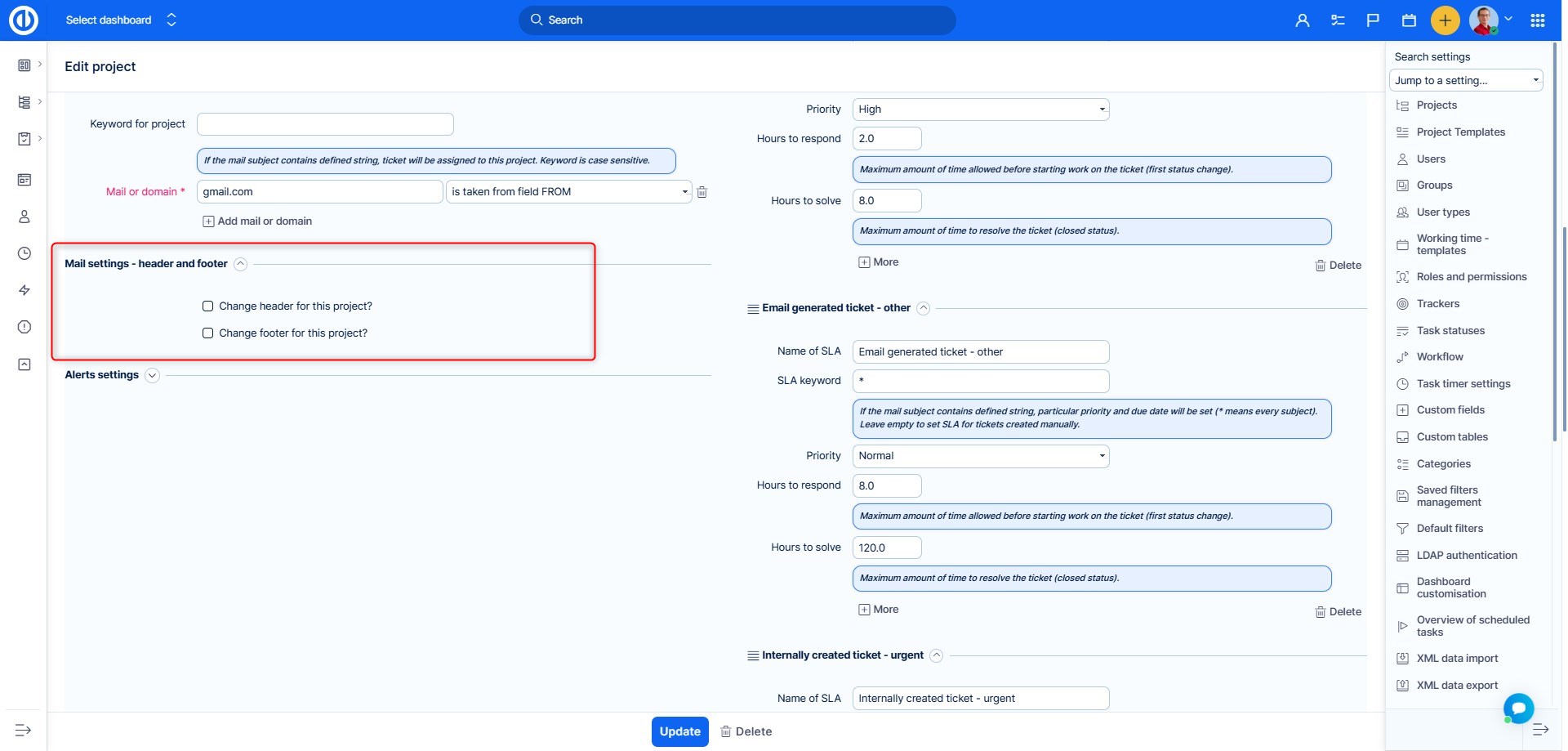
Task: Open the calendar icon in top bar
Action: (x=1409, y=20)
